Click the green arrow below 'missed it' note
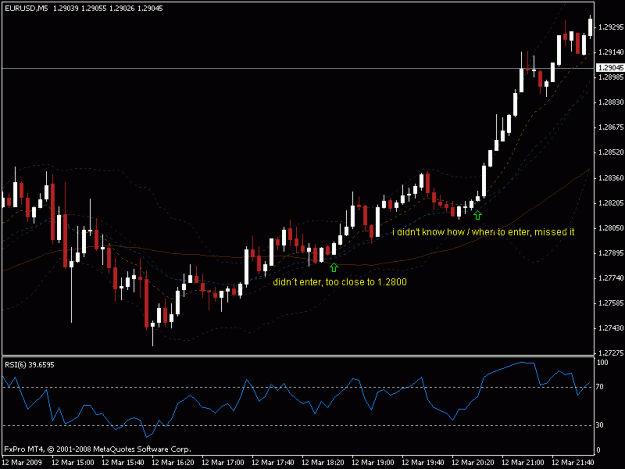625x469 pixels. [478, 215]
